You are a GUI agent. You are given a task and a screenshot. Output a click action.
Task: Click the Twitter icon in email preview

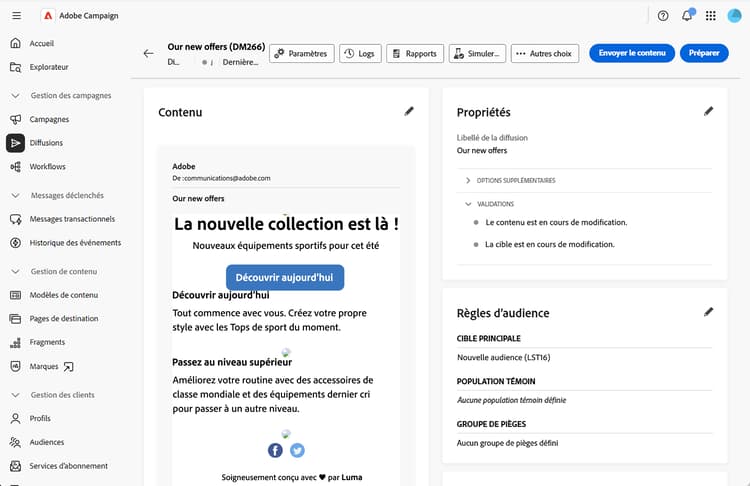click(x=297, y=450)
